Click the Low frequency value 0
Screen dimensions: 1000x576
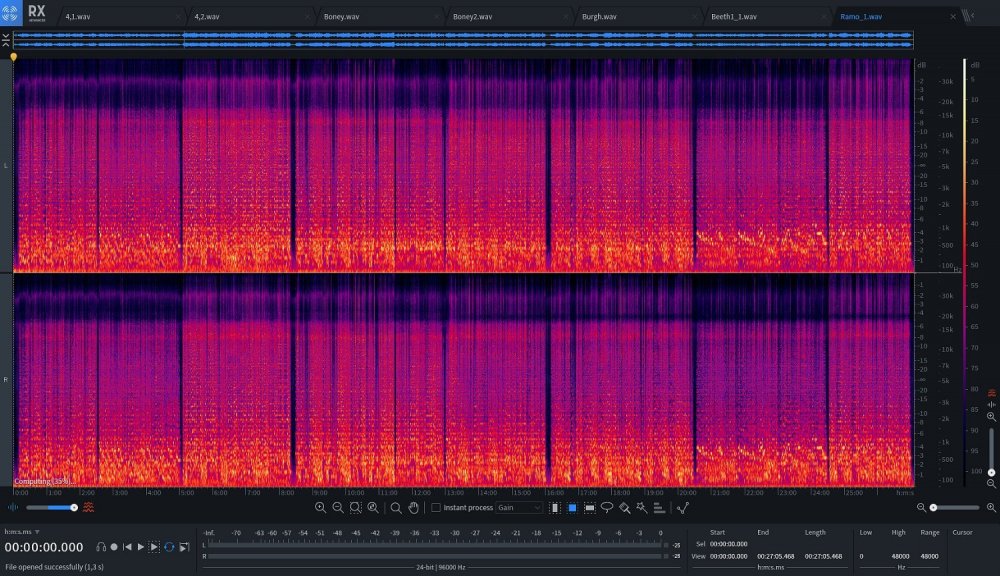click(x=862, y=556)
